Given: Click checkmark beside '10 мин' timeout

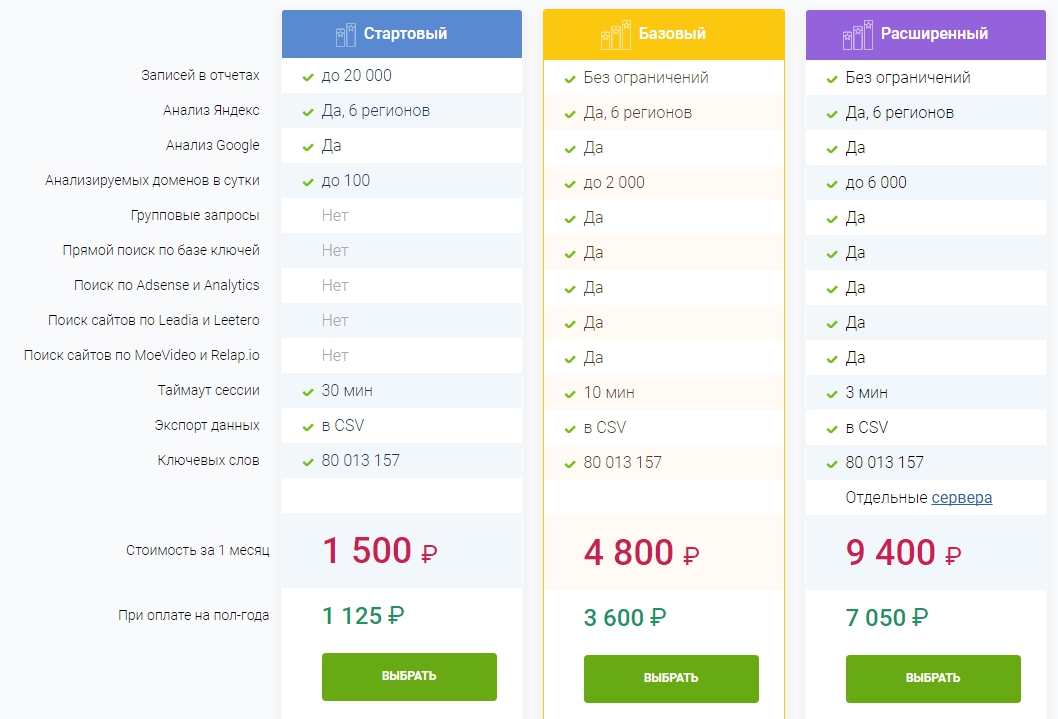Looking at the screenshot, I should (570, 394).
